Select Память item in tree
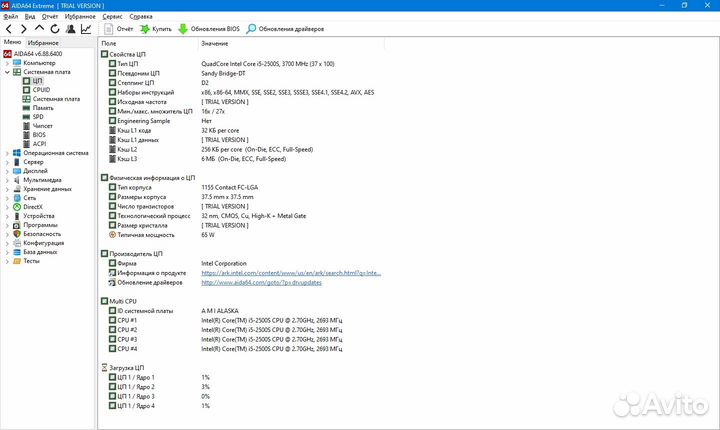Image resolution: width=720 pixels, height=430 pixels. [43, 108]
